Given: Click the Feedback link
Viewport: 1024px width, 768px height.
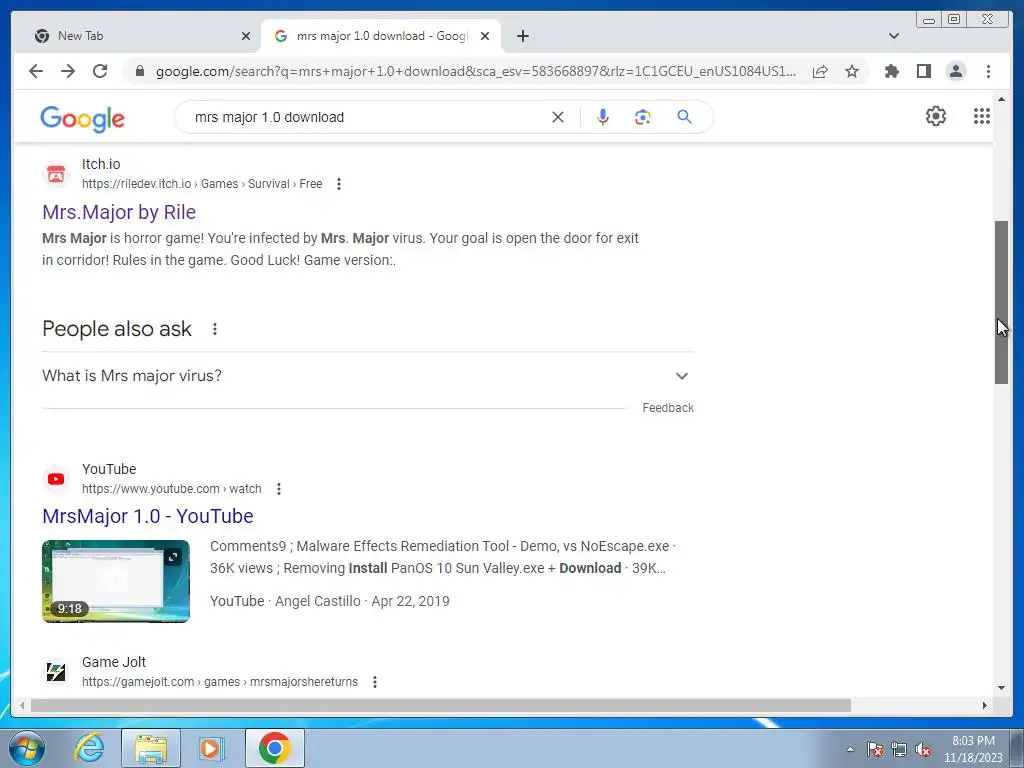Looking at the screenshot, I should (x=668, y=408).
